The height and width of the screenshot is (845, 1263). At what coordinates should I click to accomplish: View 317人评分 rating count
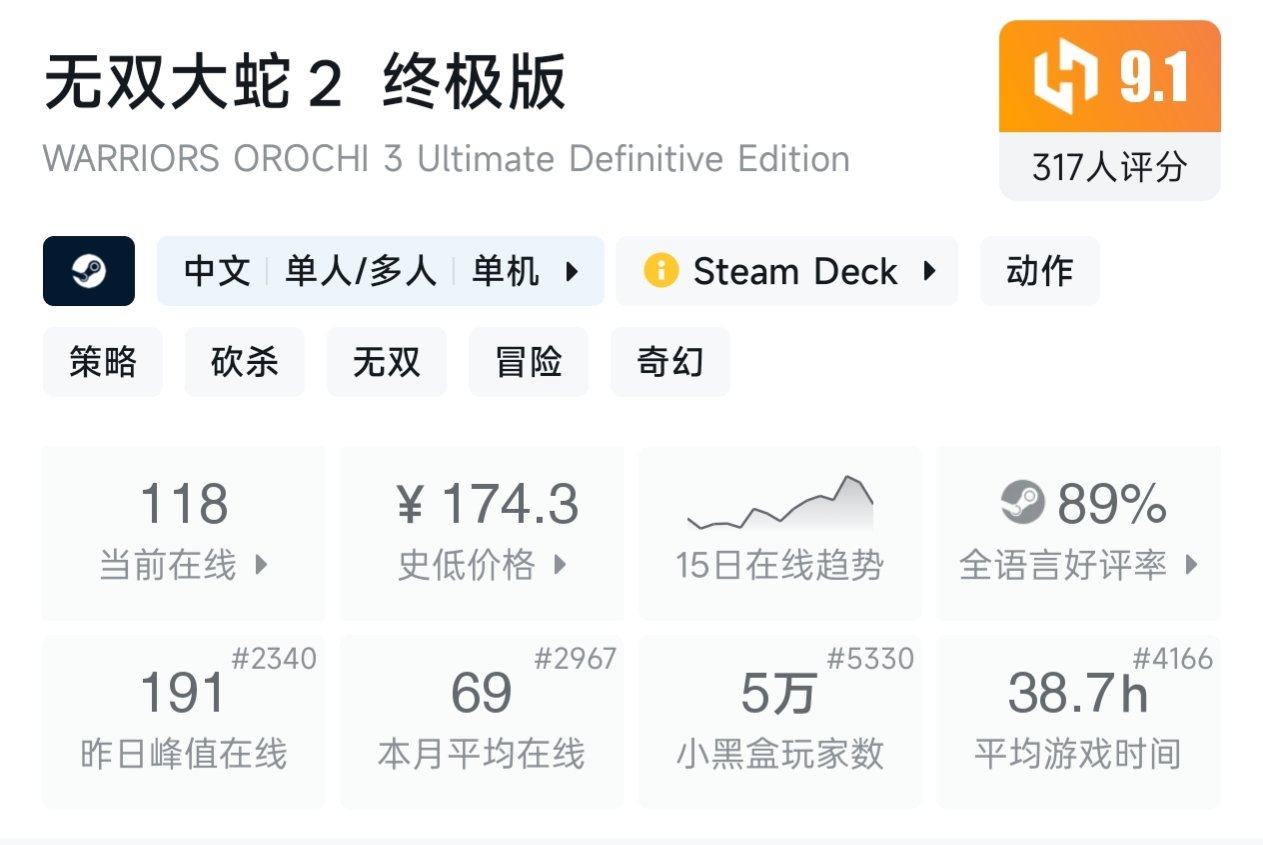click(x=1109, y=167)
